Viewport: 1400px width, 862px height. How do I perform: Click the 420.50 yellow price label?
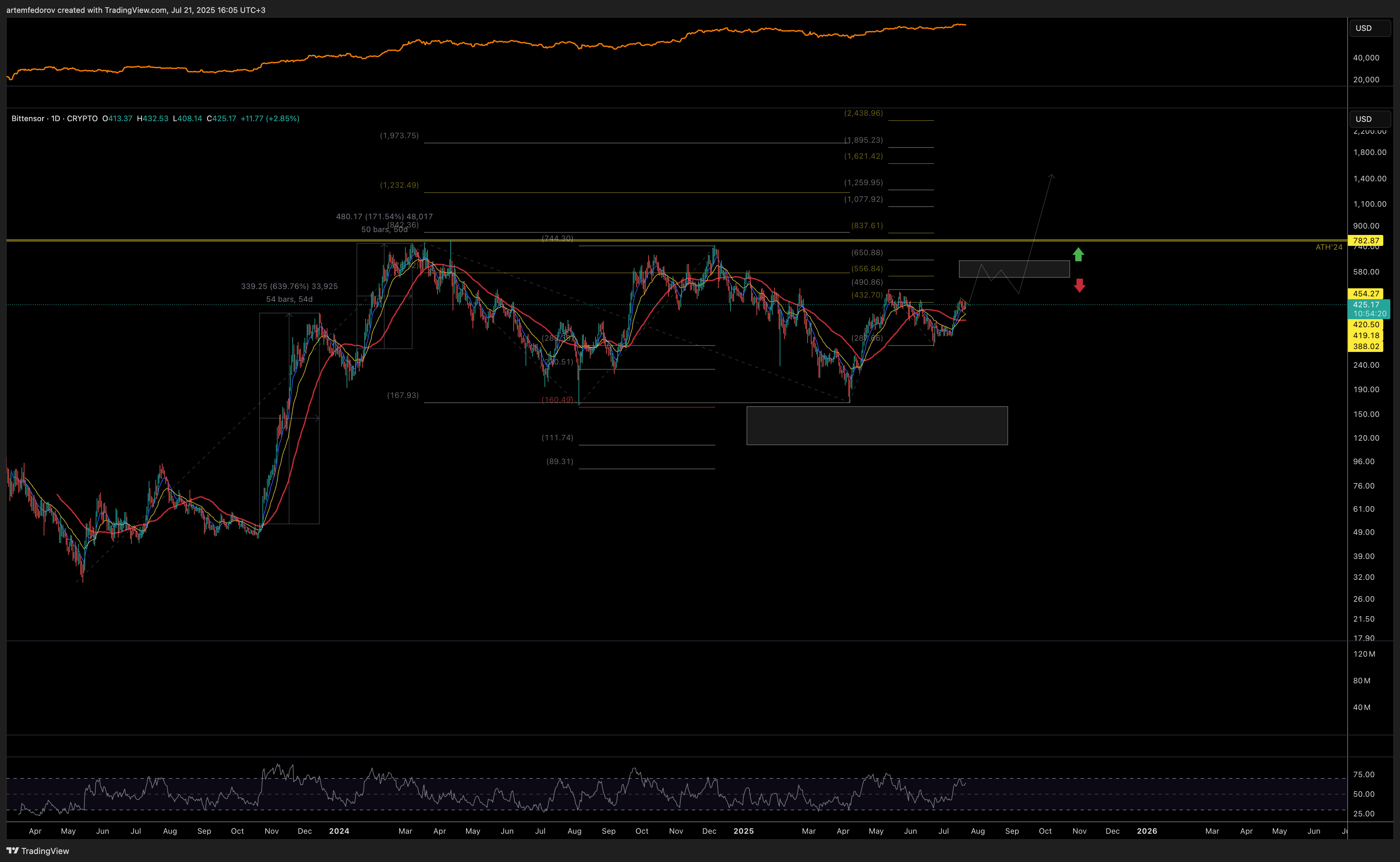click(1366, 324)
